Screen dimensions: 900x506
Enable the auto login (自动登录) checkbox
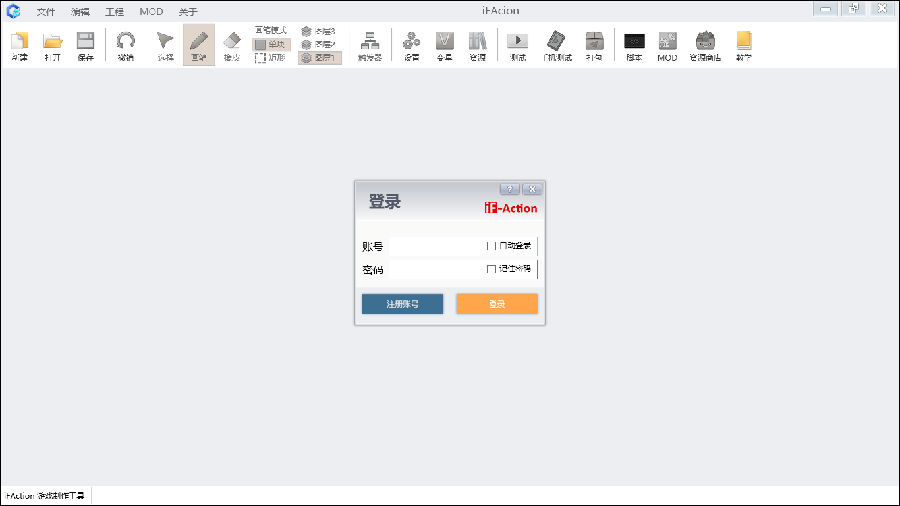pyautogui.click(x=492, y=246)
